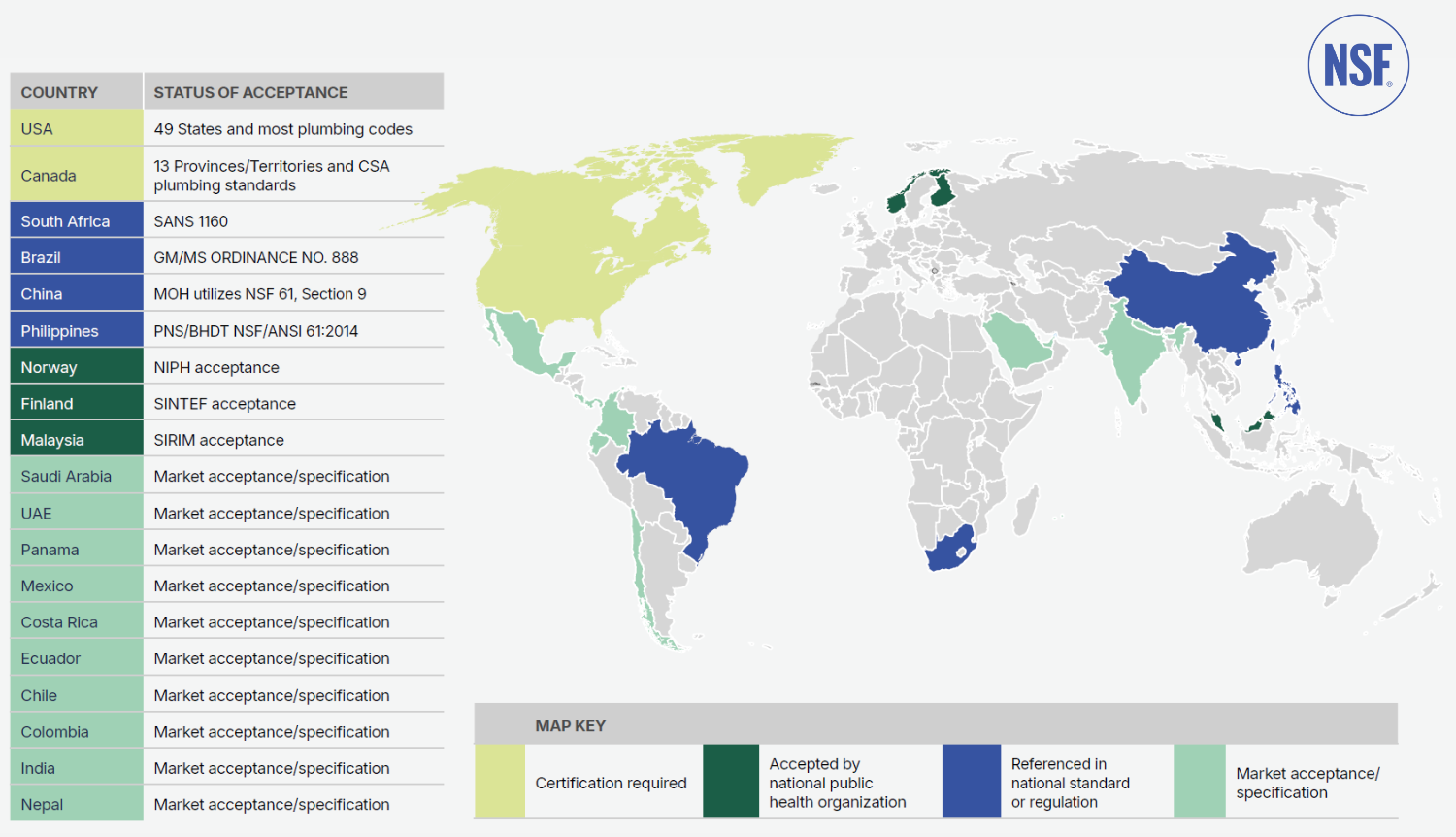Select the USA row in the table
Viewport: 1456px width, 837px height.
point(77,129)
